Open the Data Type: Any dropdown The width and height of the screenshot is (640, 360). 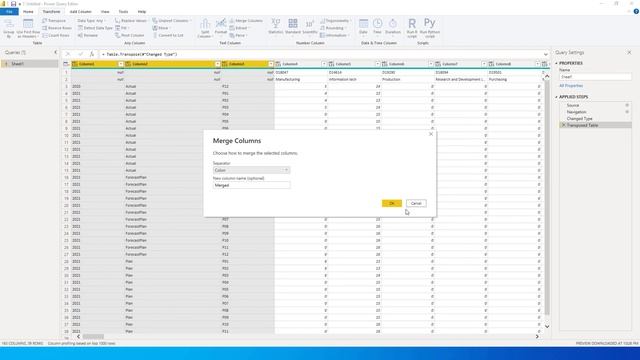92,20
